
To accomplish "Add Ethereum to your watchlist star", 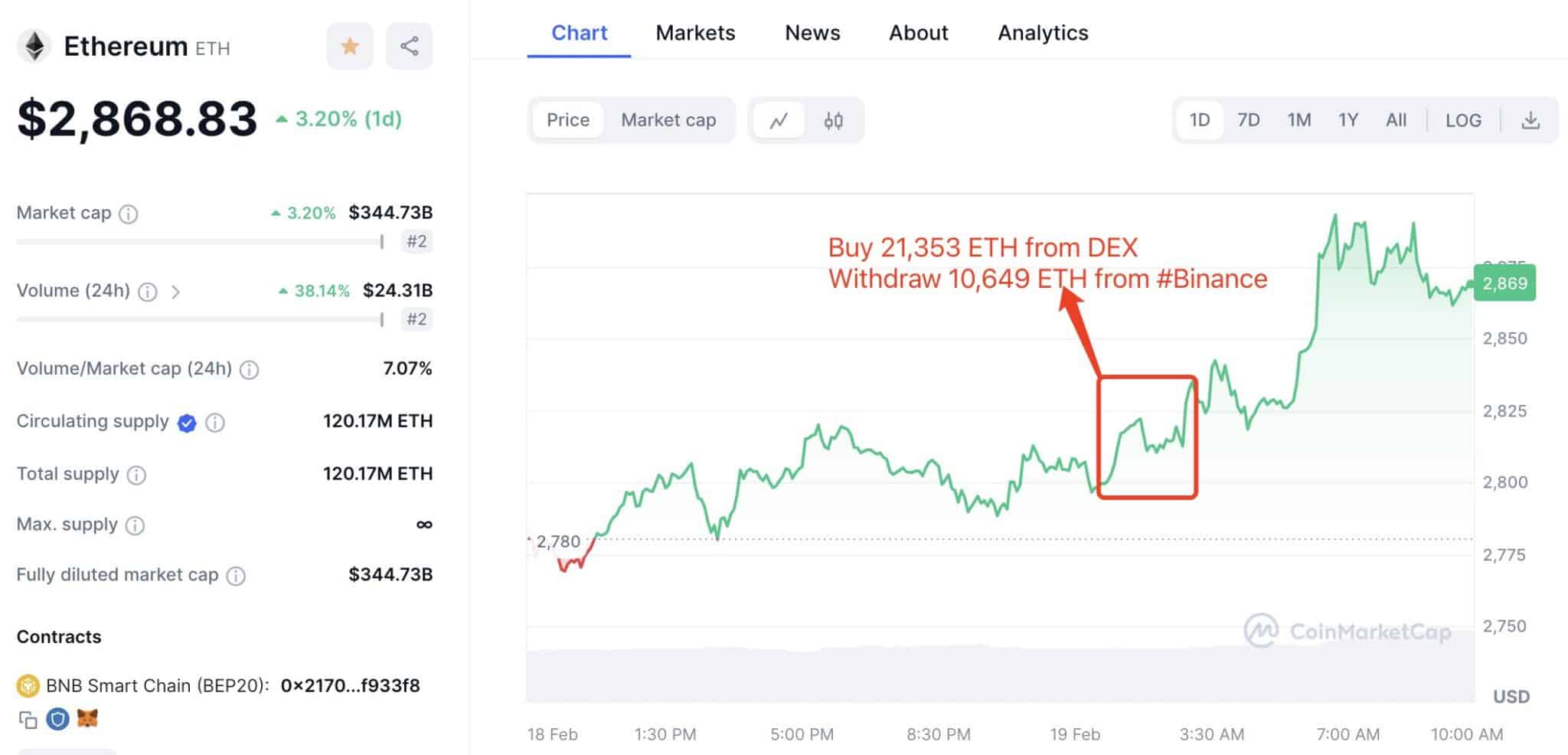I will click(x=349, y=46).
